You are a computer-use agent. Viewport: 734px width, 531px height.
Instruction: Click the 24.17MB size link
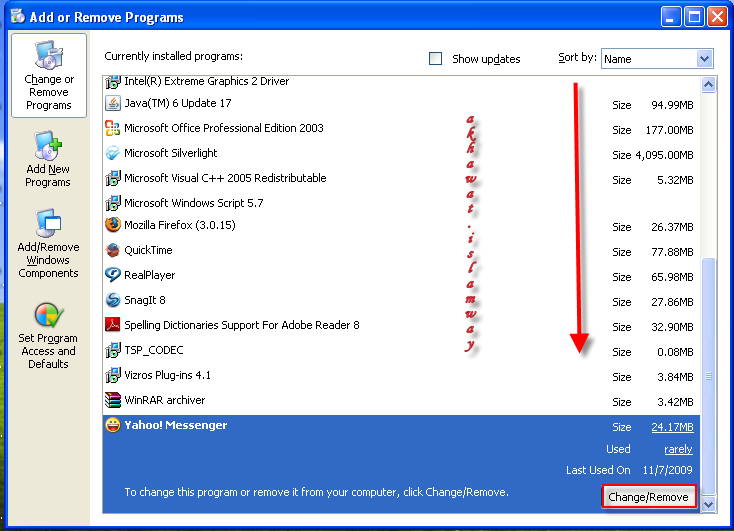672,427
